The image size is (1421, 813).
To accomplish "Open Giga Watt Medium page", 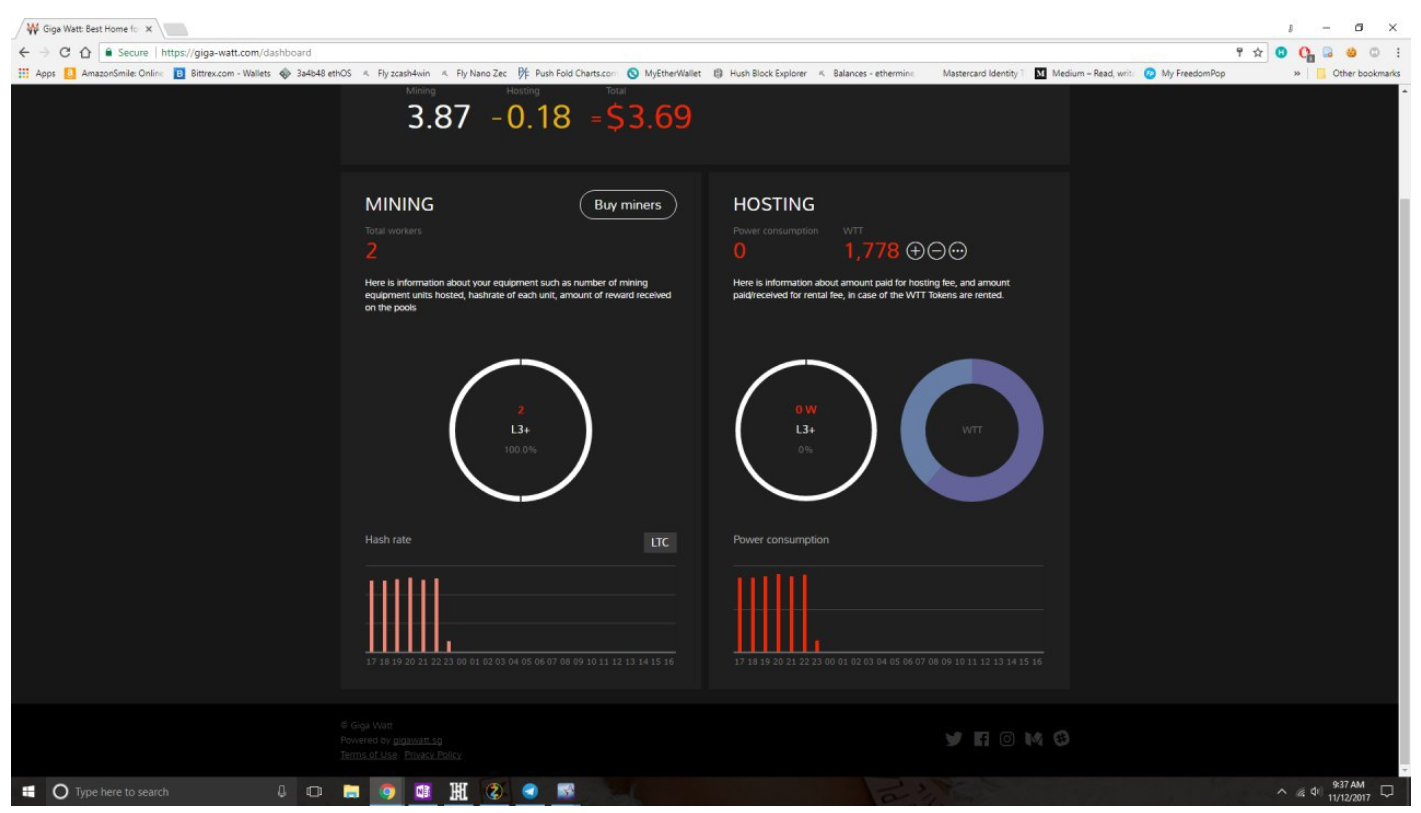I will point(1034,739).
